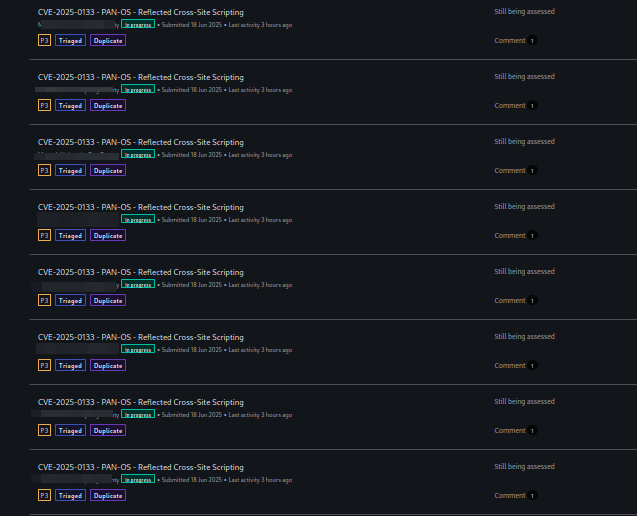This screenshot has width=637, height=516.
Task: Open the second CVE-2025-0133 submission title
Action: point(141,77)
